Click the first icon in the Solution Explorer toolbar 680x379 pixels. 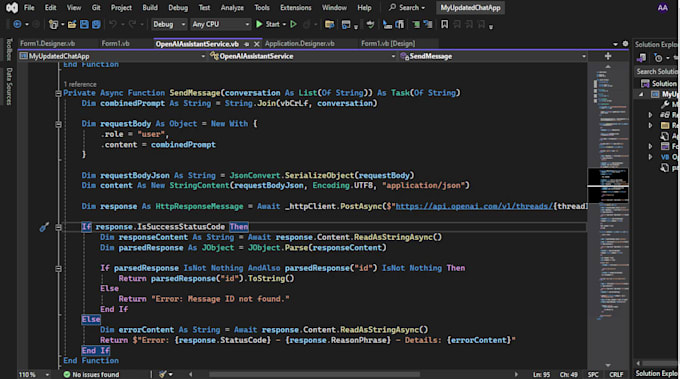click(641, 58)
